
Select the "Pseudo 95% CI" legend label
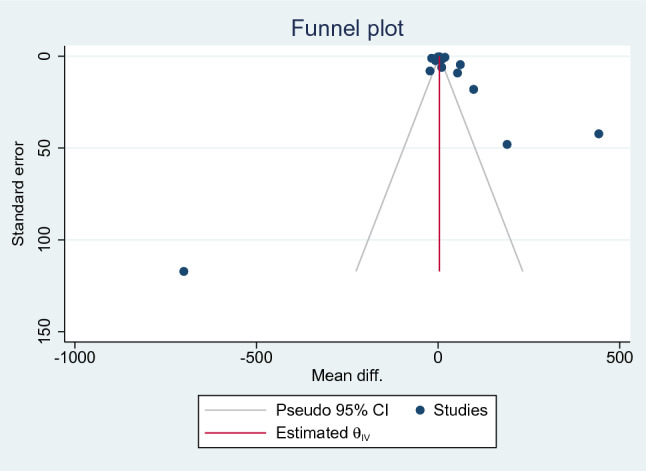(x=321, y=409)
